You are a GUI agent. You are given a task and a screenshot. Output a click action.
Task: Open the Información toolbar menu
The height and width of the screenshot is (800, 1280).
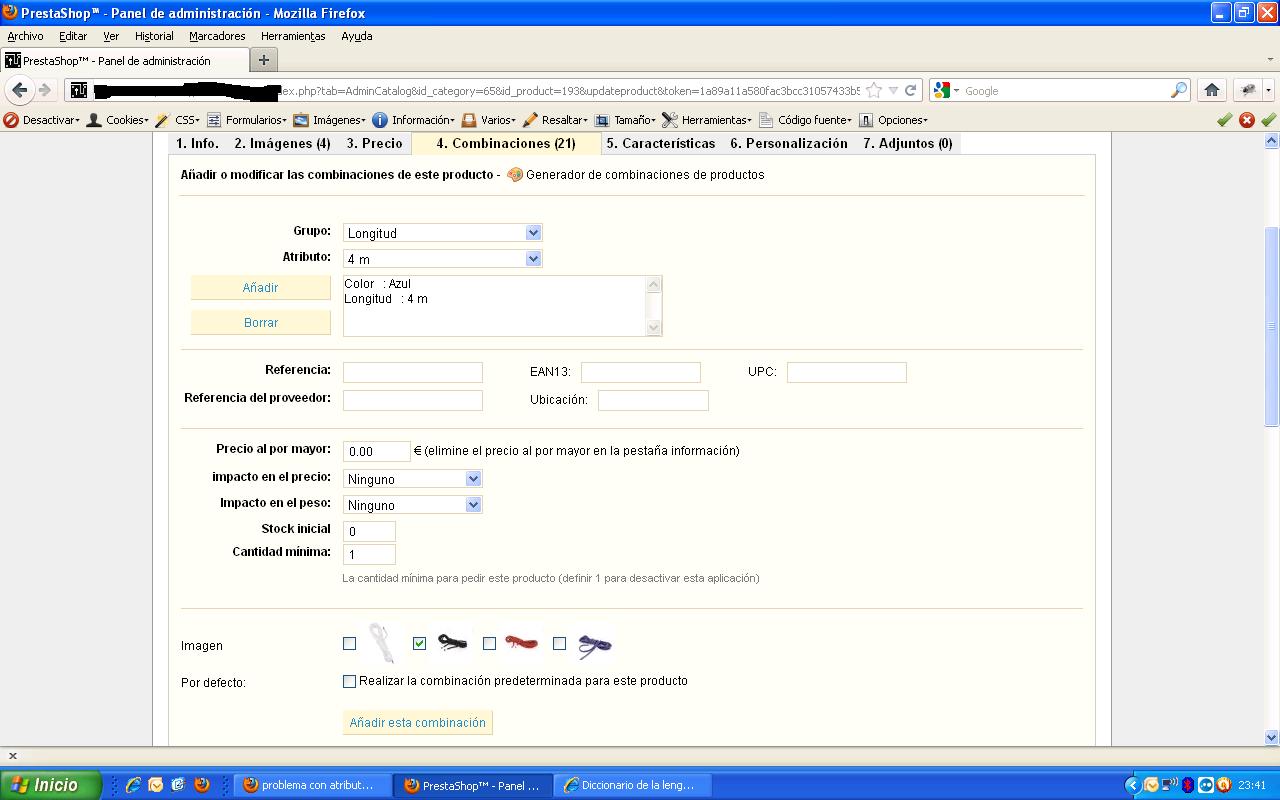point(413,120)
